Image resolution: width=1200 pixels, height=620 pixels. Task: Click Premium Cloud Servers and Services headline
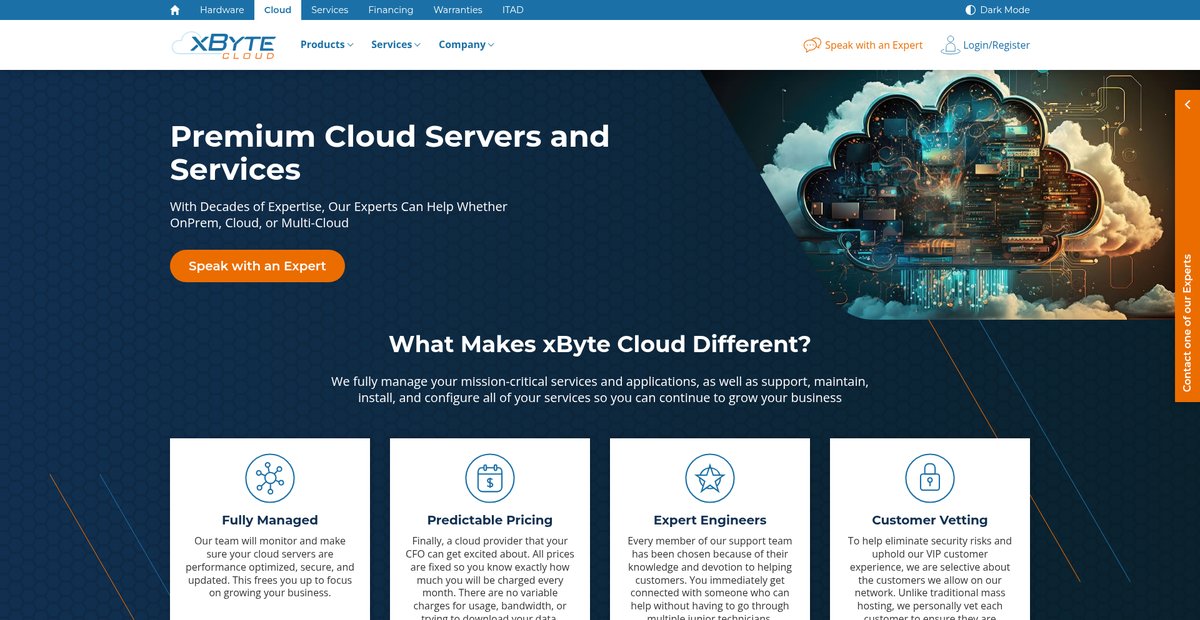[390, 152]
